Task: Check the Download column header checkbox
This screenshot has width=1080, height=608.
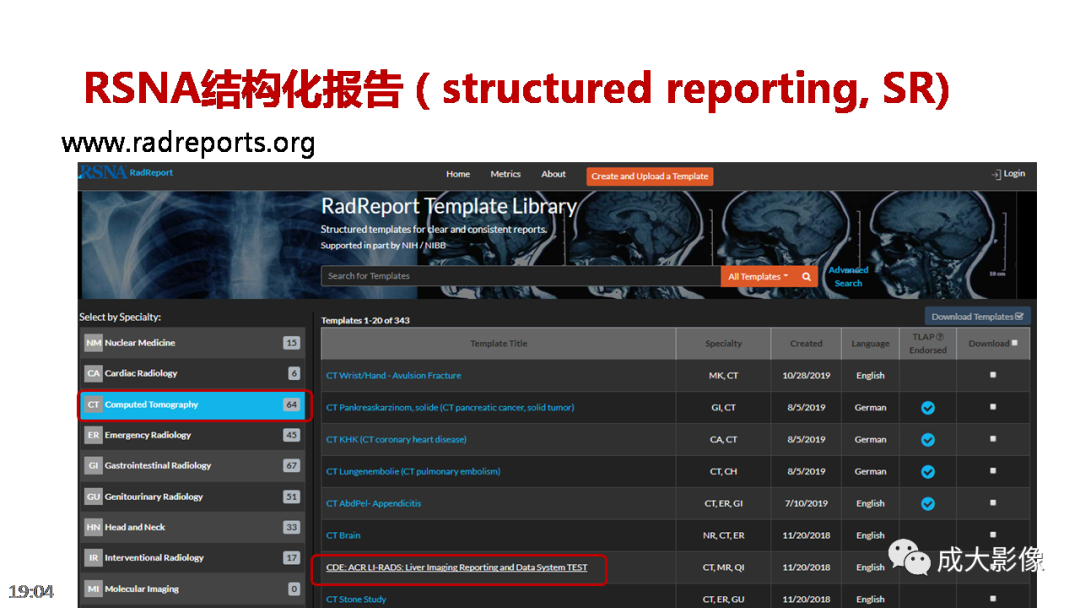Action: tap(1017, 343)
